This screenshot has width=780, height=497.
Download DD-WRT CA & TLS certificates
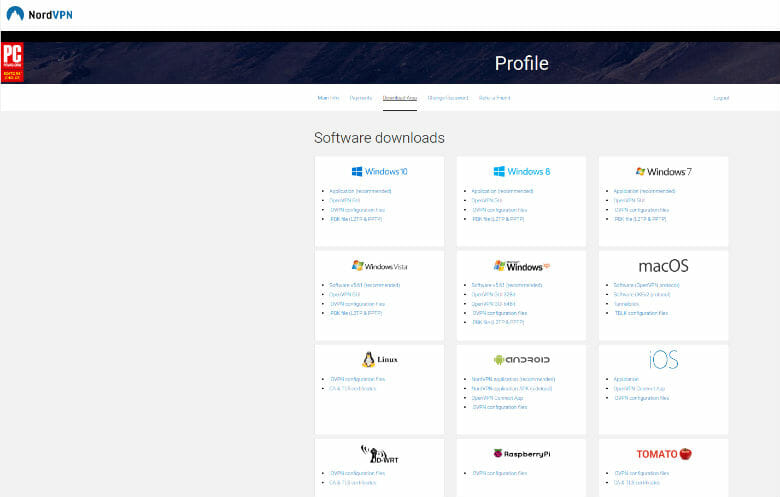pos(353,483)
